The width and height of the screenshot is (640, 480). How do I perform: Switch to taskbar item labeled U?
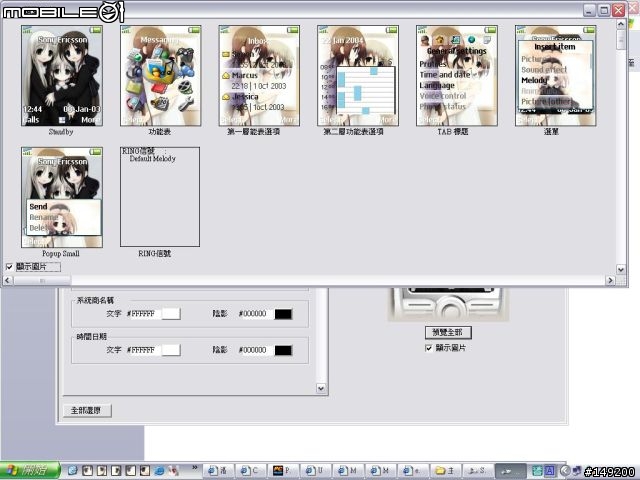tap(316, 471)
